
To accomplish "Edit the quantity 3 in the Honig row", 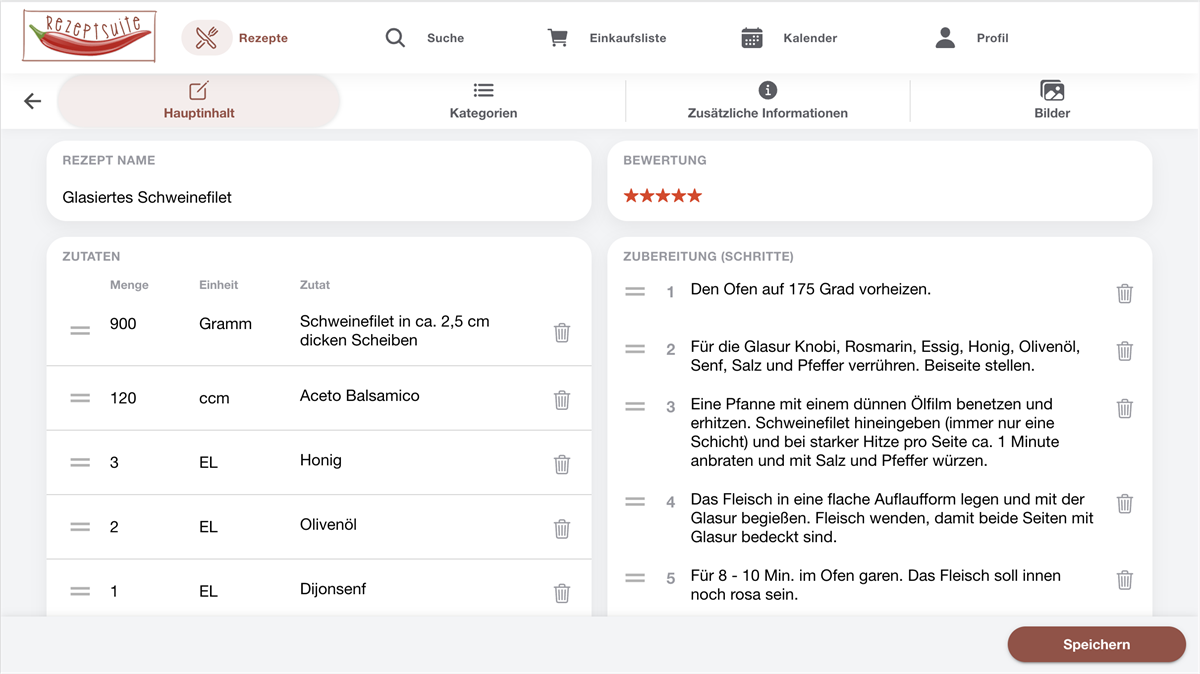I will click(x=114, y=463).
